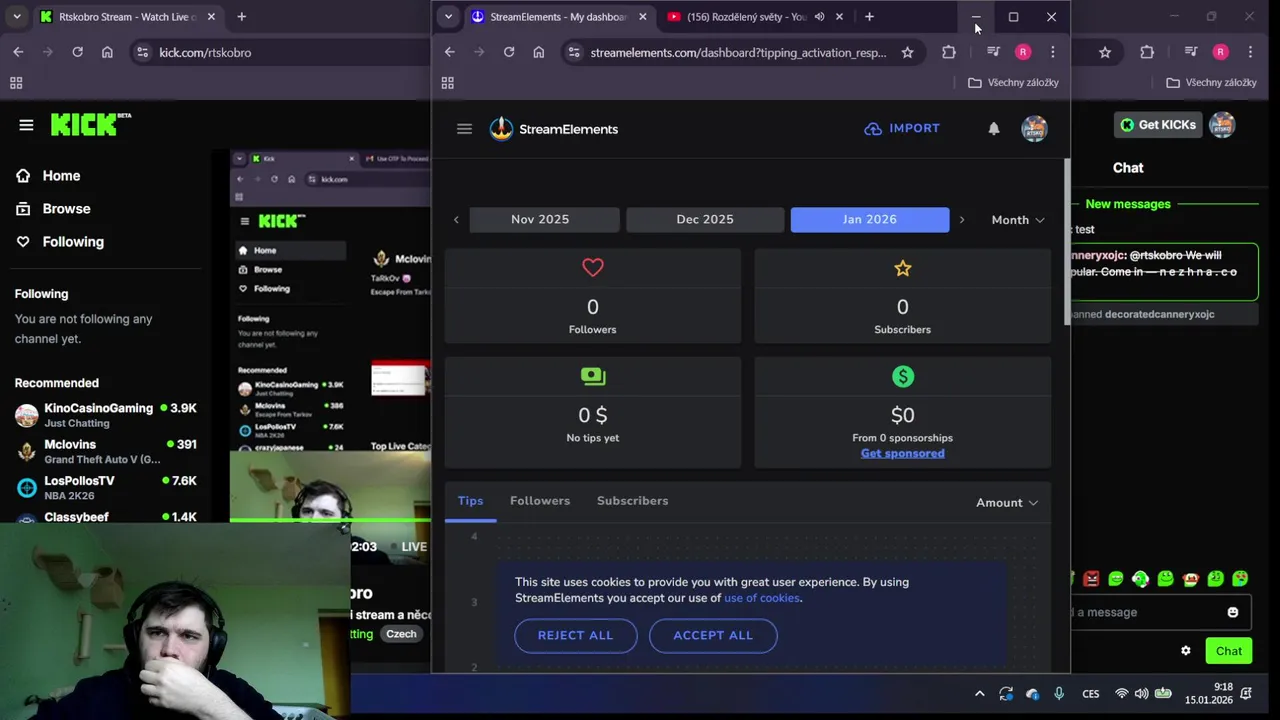The image size is (1280, 720).
Task: Open emote picker in Kick chat box
Action: click(1233, 612)
